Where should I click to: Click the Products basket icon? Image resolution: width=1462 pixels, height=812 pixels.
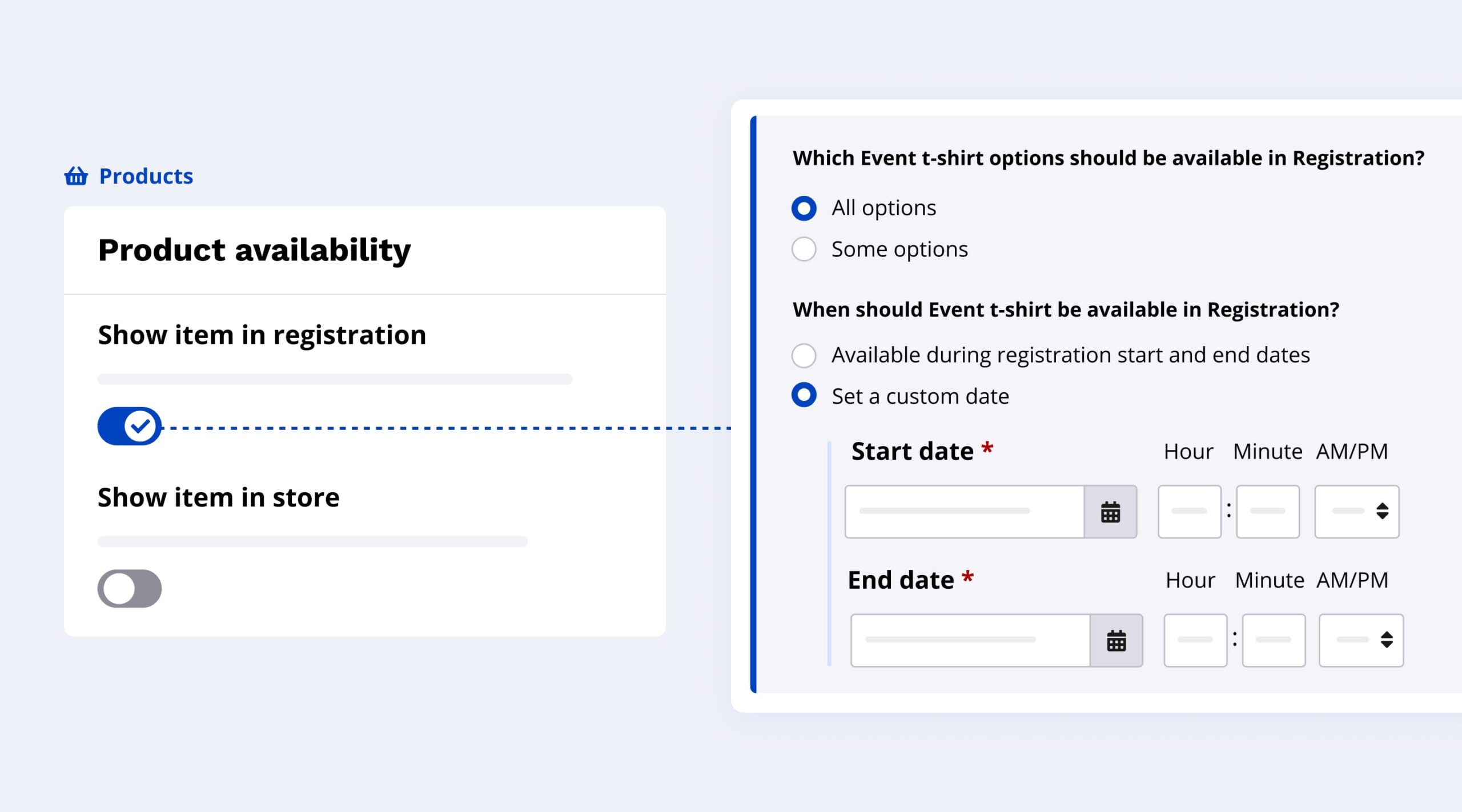(76, 176)
